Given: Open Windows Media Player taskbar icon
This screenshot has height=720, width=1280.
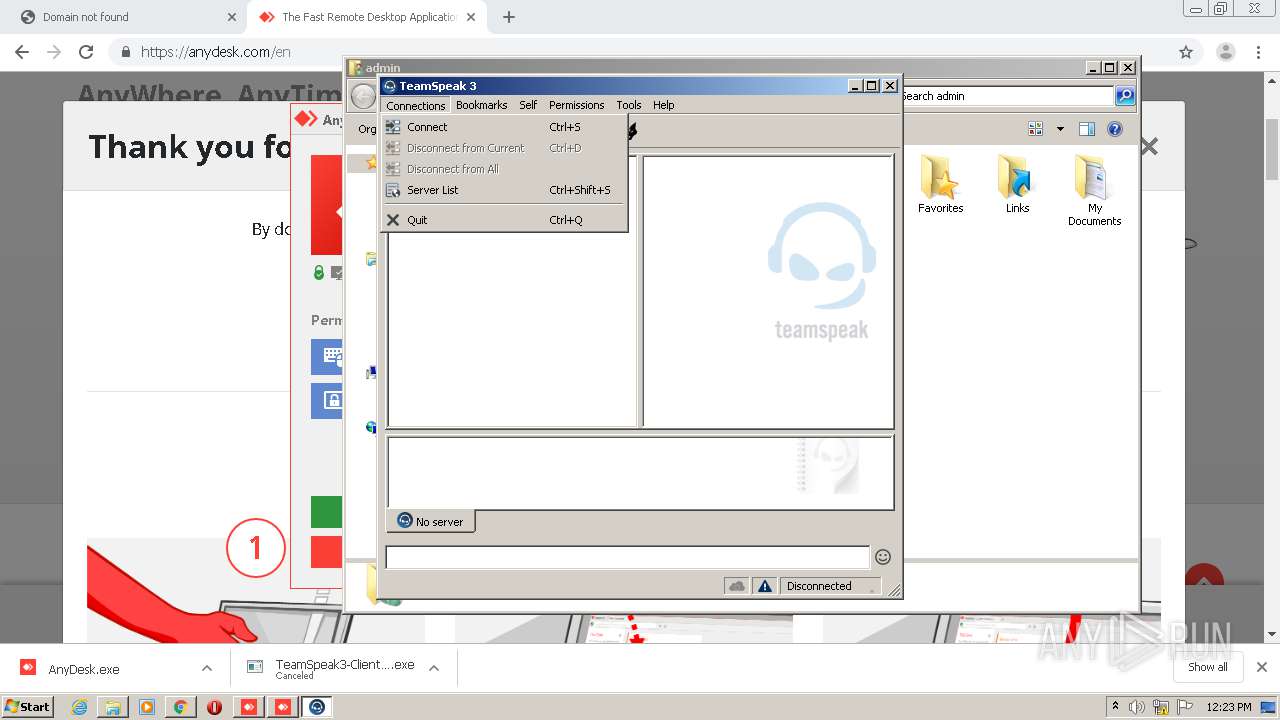Looking at the screenshot, I should coord(147,707).
